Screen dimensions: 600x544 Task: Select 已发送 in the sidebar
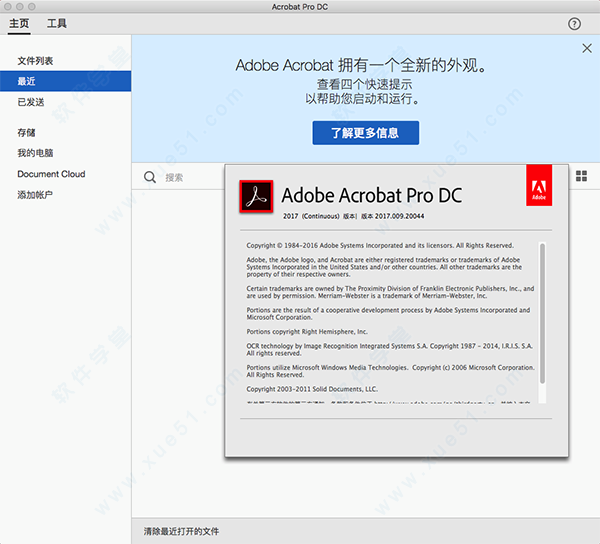tap(31, 102)
